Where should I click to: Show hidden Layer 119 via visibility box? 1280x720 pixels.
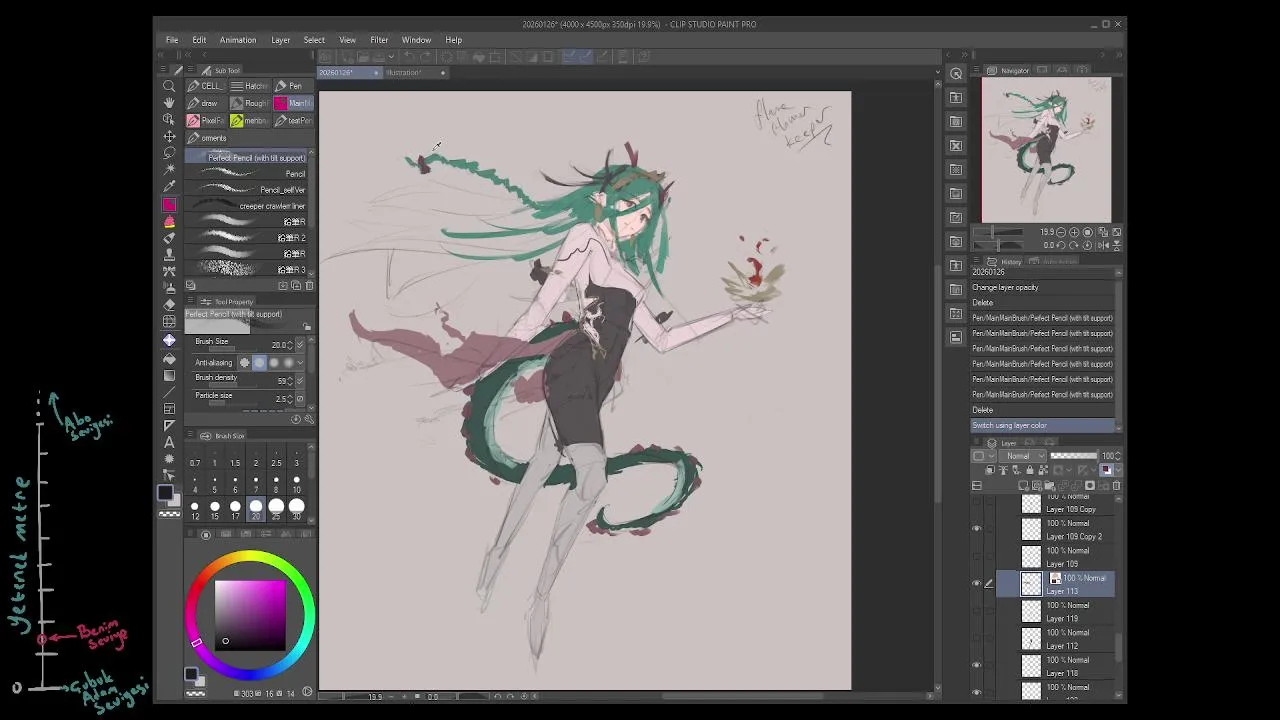[x=977, y=612]
